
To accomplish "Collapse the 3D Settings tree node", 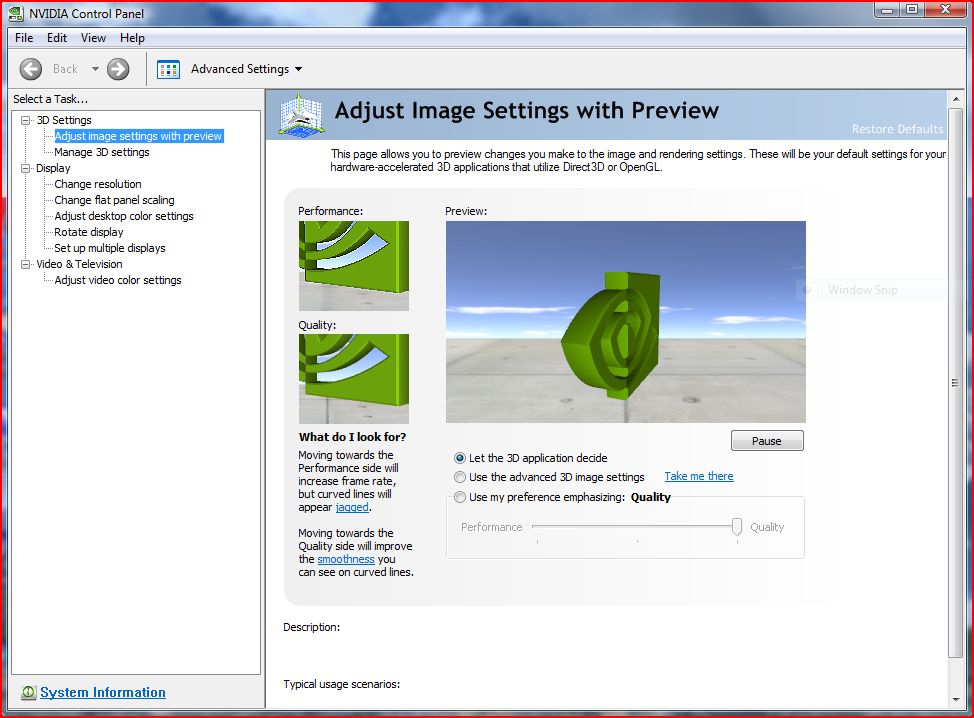I will coord(25,120).
